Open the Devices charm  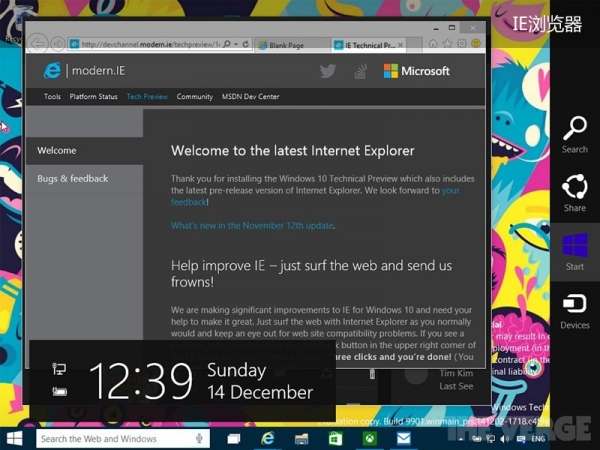(x=575, y=311)
